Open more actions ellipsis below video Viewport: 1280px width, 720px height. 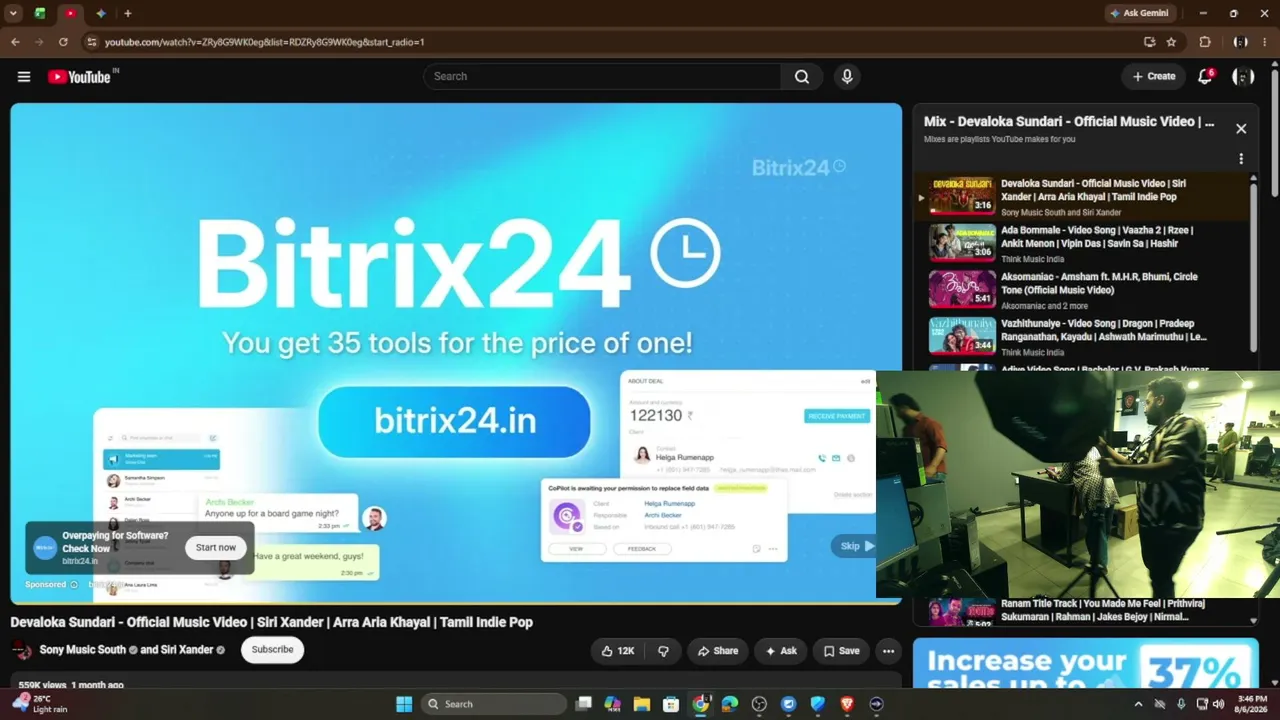click(888, 651)
